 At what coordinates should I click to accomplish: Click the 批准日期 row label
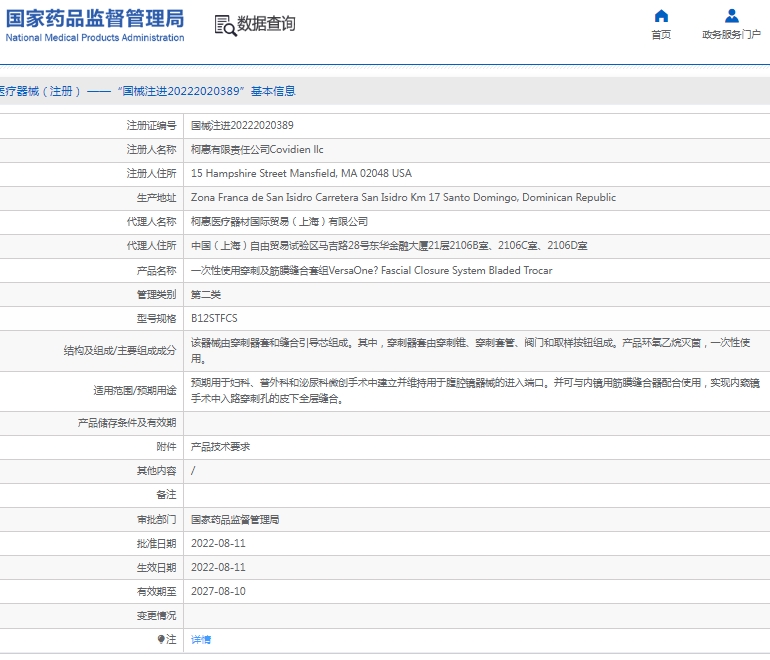point(156,544)
